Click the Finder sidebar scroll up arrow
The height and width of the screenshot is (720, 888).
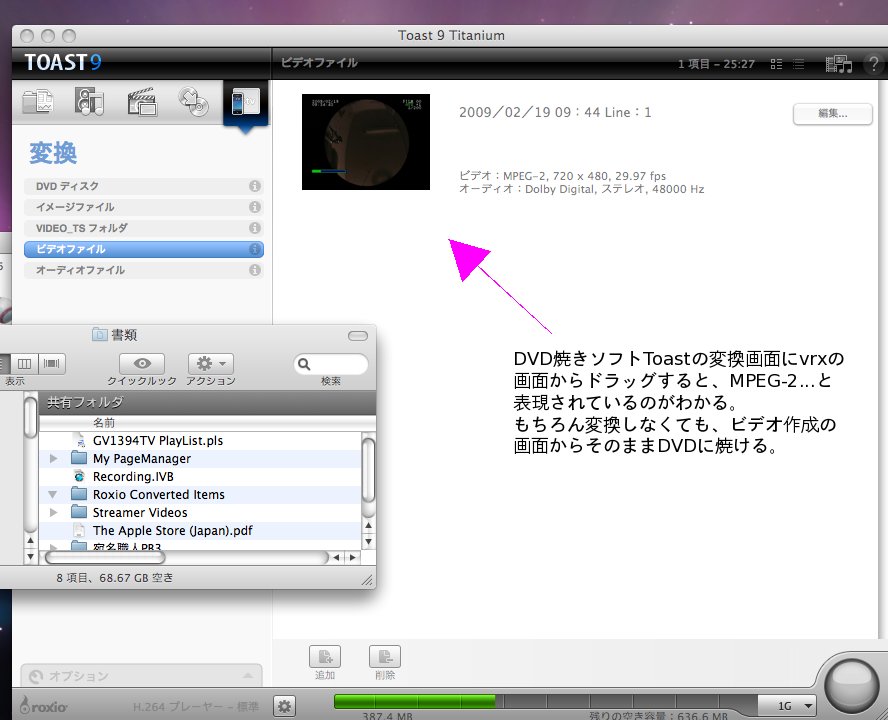point(31,541)
